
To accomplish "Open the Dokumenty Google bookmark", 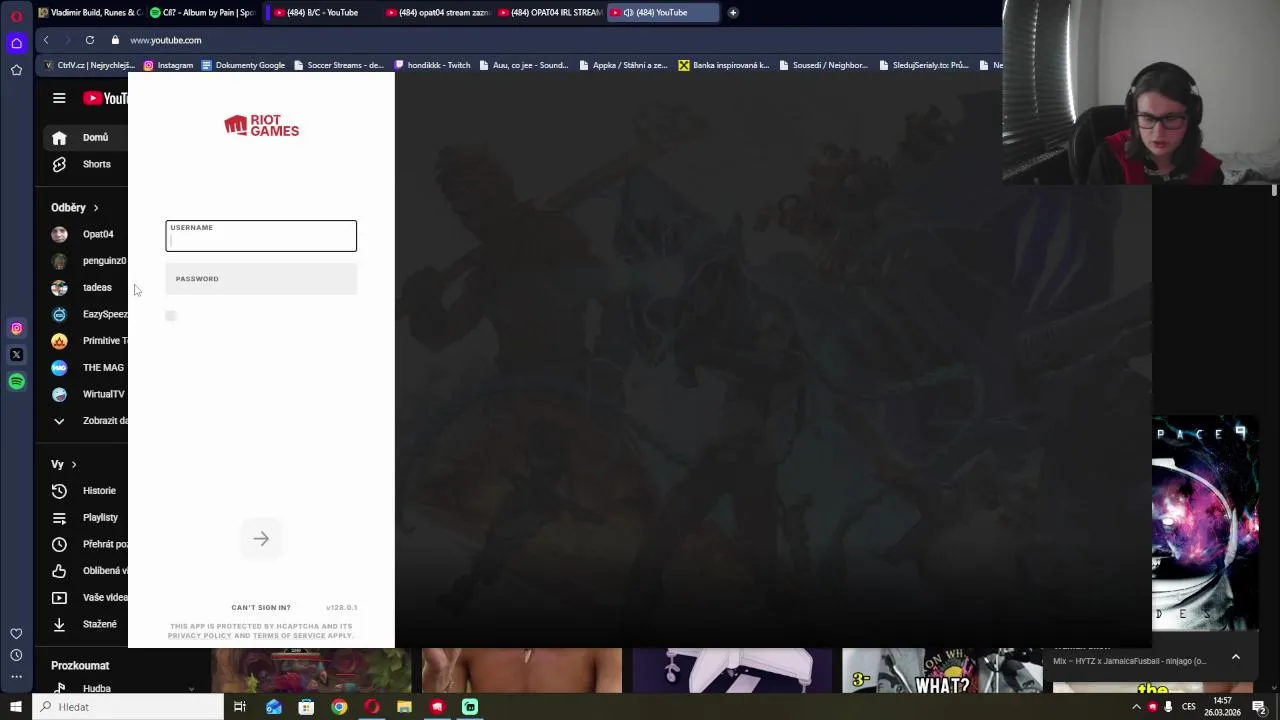I will coord(243,65).
